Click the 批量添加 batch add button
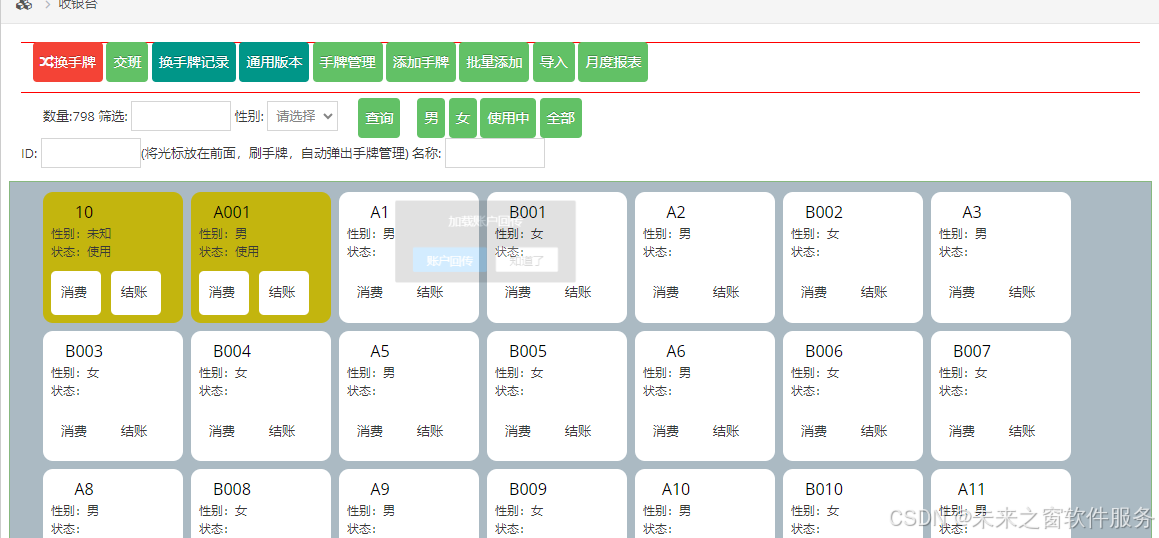This screenshot has width=1159, height=538. tap(494, 62)
